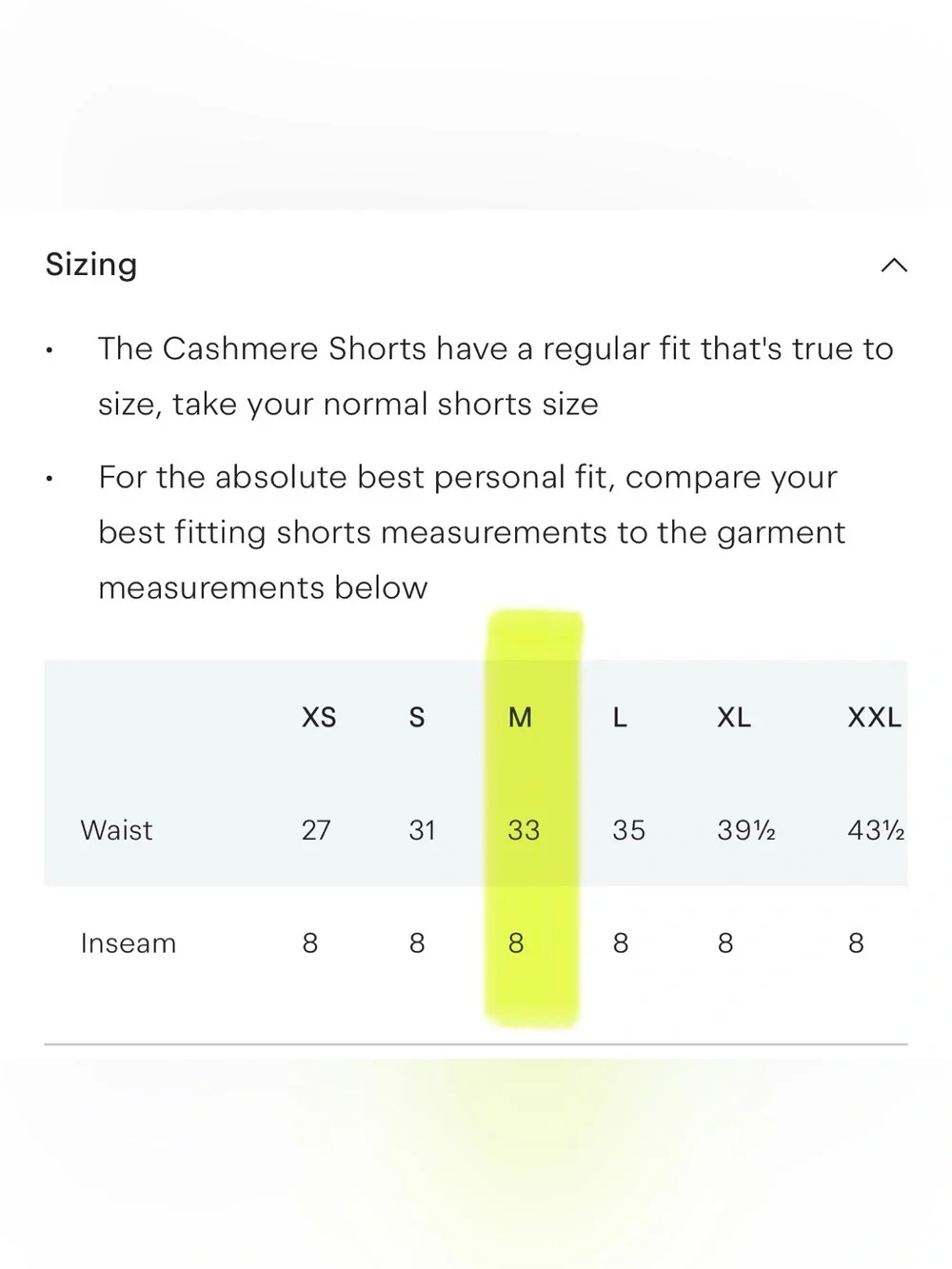
Task: Select the L size column header
Action: click(620, 717)
